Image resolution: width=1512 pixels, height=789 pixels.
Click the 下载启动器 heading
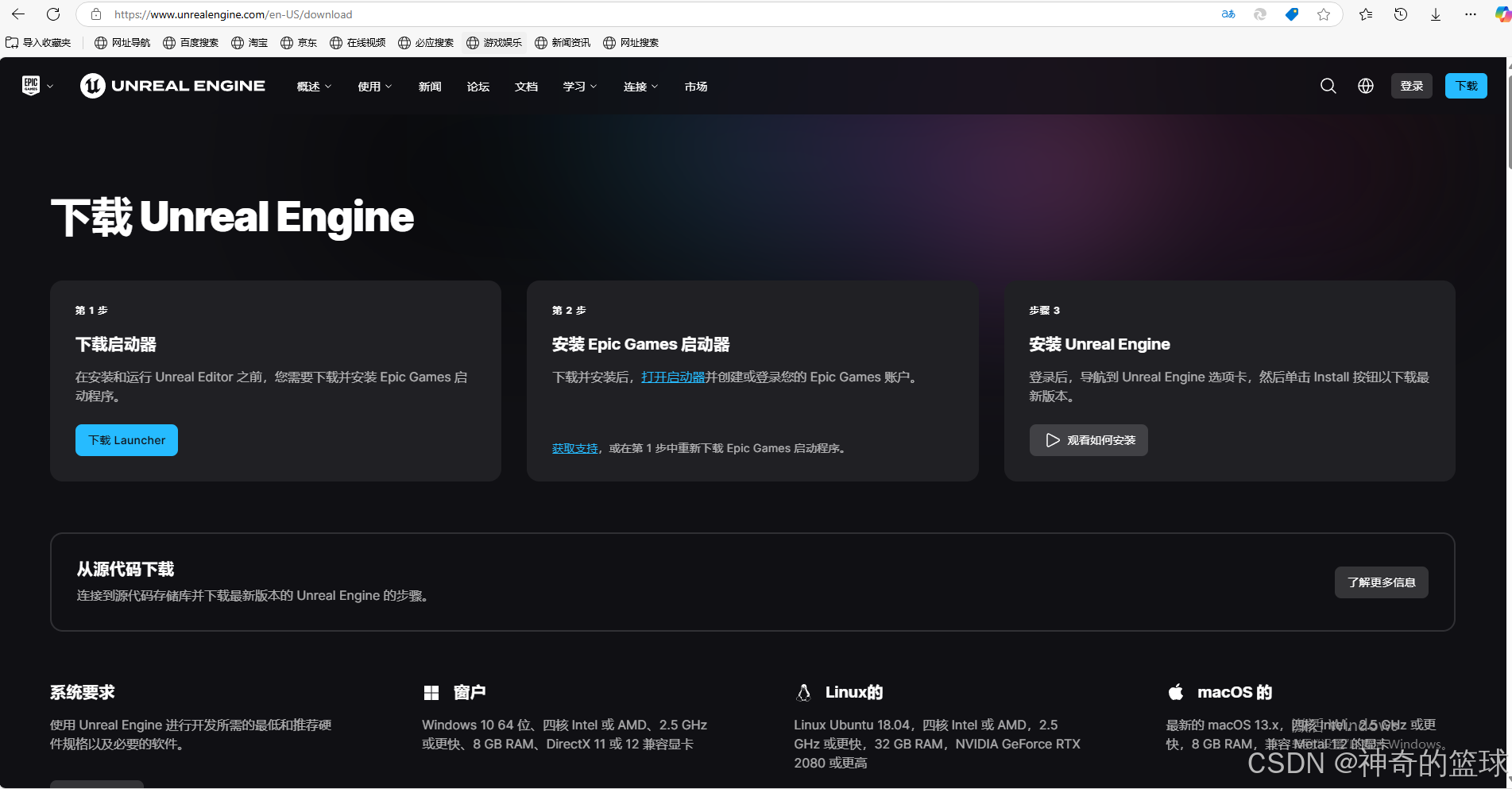(x=116, y=344)
